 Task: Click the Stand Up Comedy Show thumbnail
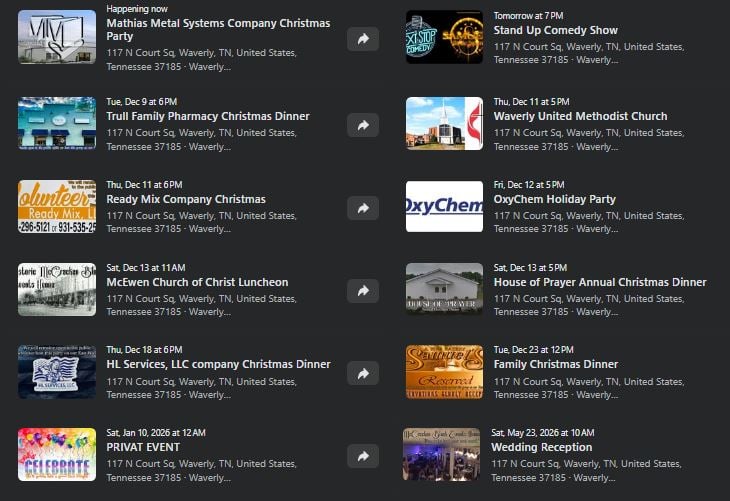pyautogui.click(x=444, y=37)
